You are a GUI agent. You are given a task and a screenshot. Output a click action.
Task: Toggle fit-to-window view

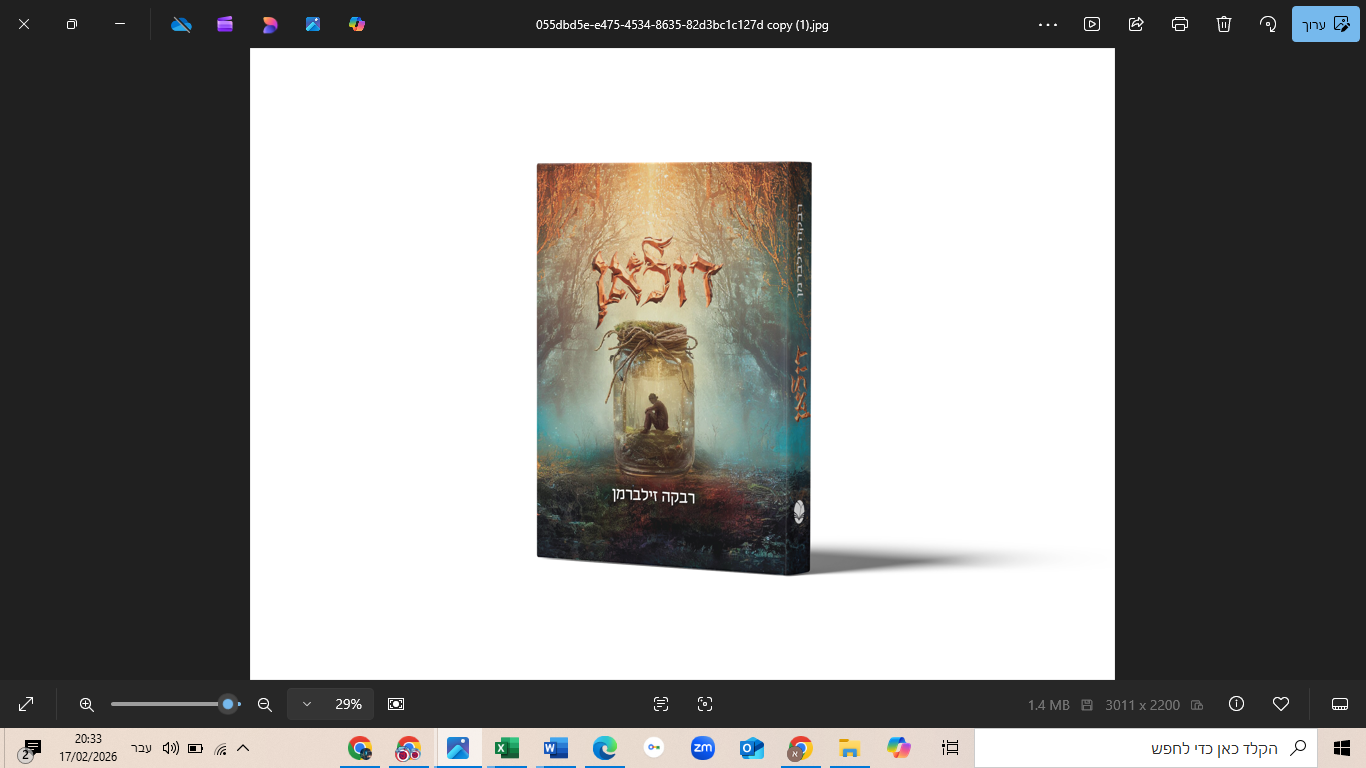(396, 704)
